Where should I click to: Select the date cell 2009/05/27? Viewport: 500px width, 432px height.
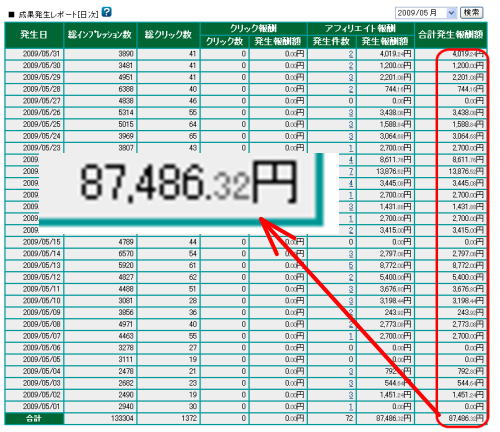click(x=34, y=101)
